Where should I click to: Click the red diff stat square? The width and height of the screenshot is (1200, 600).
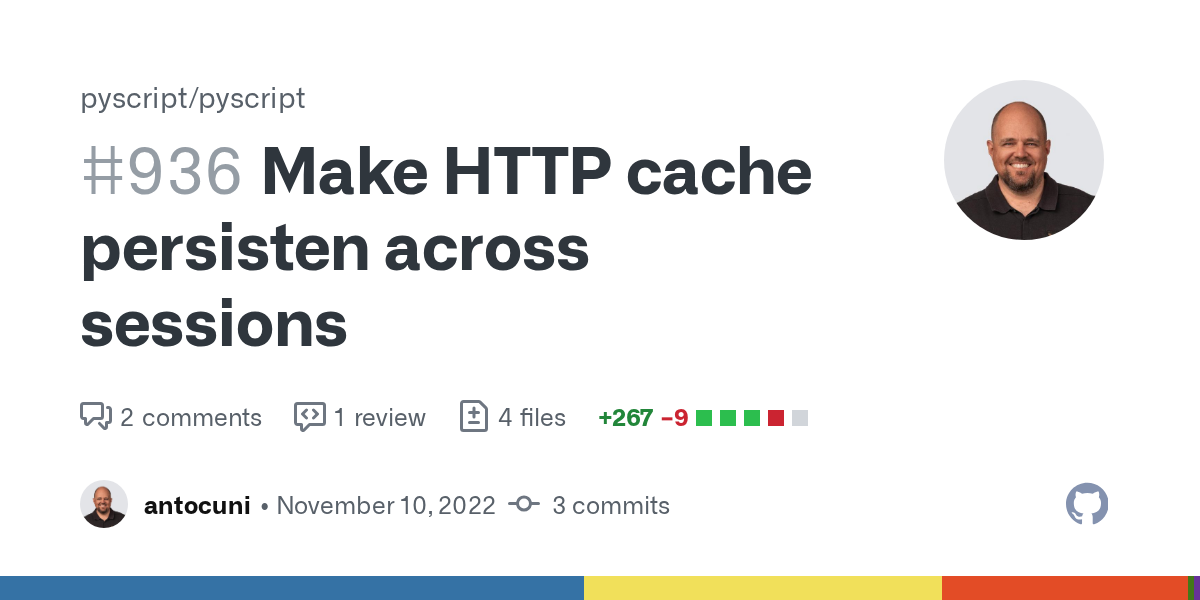tap(776, 418)
